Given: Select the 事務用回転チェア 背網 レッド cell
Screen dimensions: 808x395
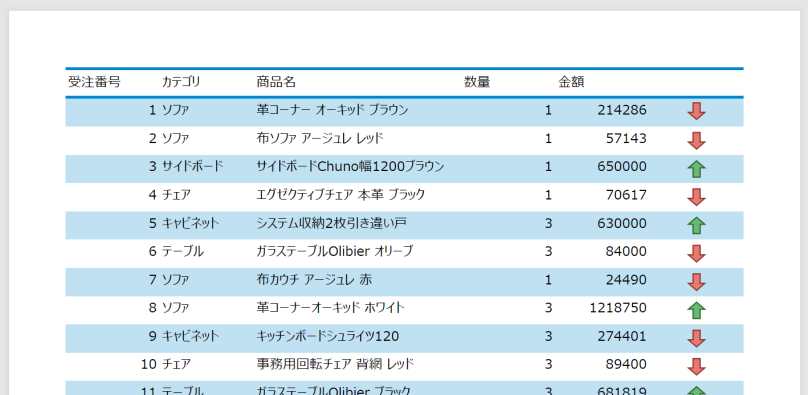Looking at the screenshot, I should tap(335, 365).
